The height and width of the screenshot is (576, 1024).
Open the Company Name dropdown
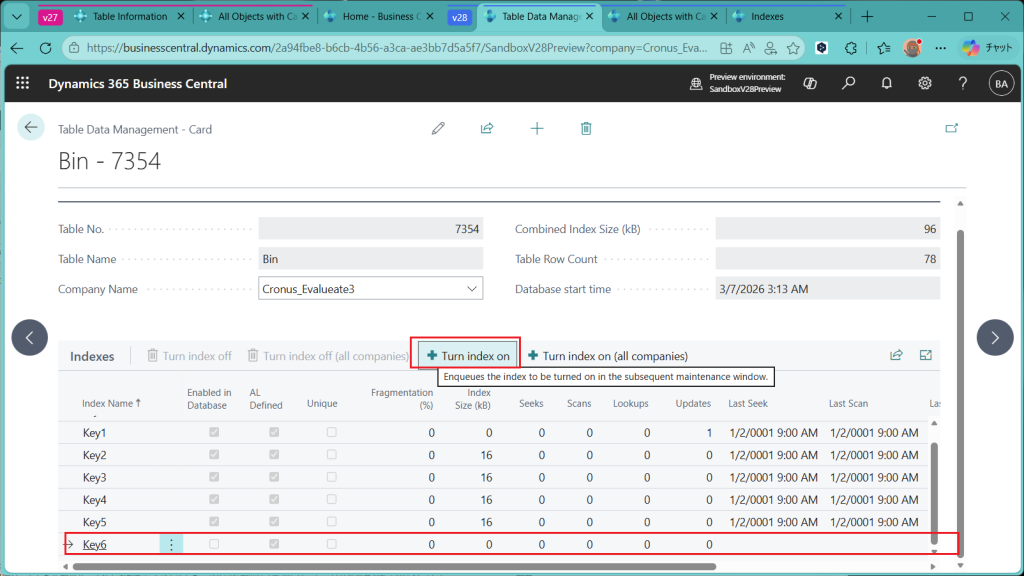coord(472,289)
